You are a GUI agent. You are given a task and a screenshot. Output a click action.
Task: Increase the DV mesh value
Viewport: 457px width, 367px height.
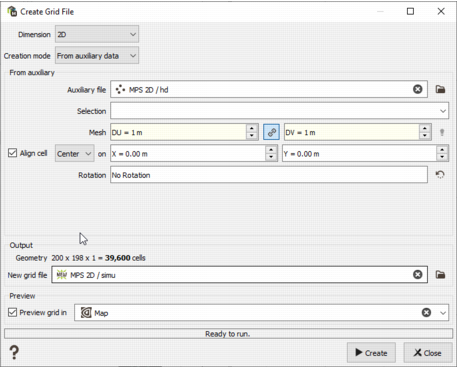(x=425, y=128)
